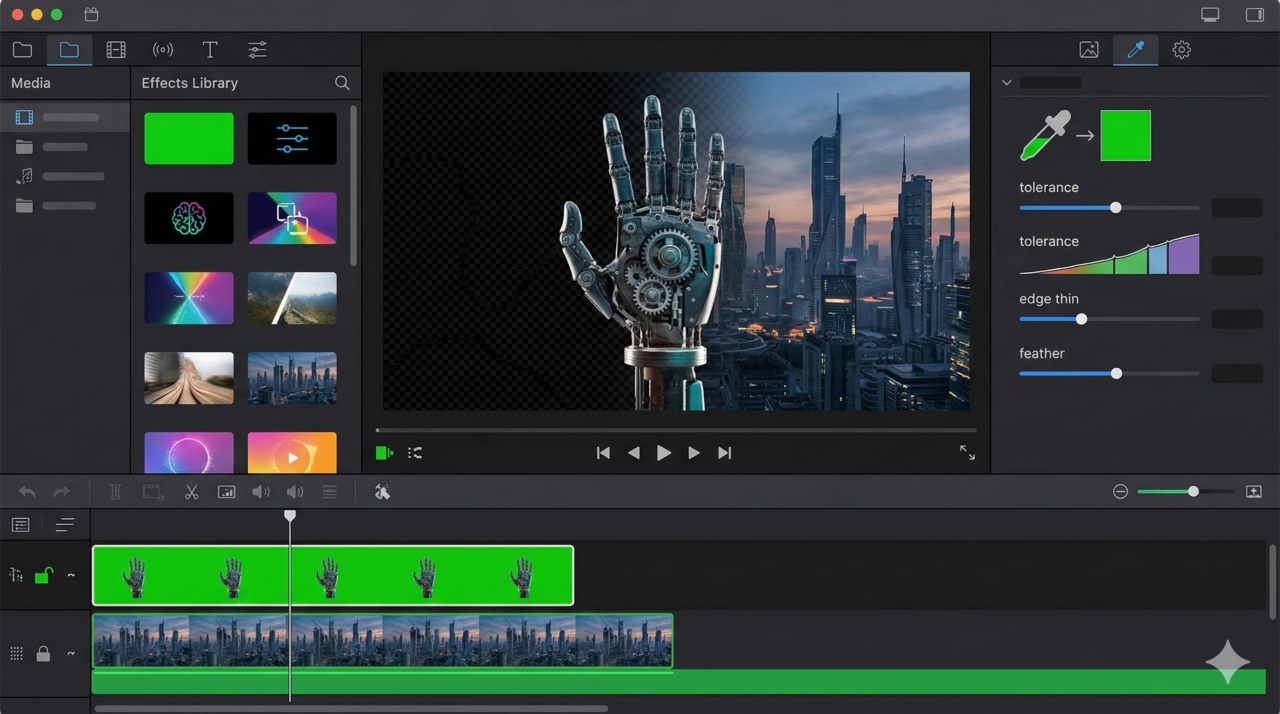Viewport: 1280px width, 714px height.
Task: Expand the gray folder item in Media sidebar
Action: coord(25,147)
